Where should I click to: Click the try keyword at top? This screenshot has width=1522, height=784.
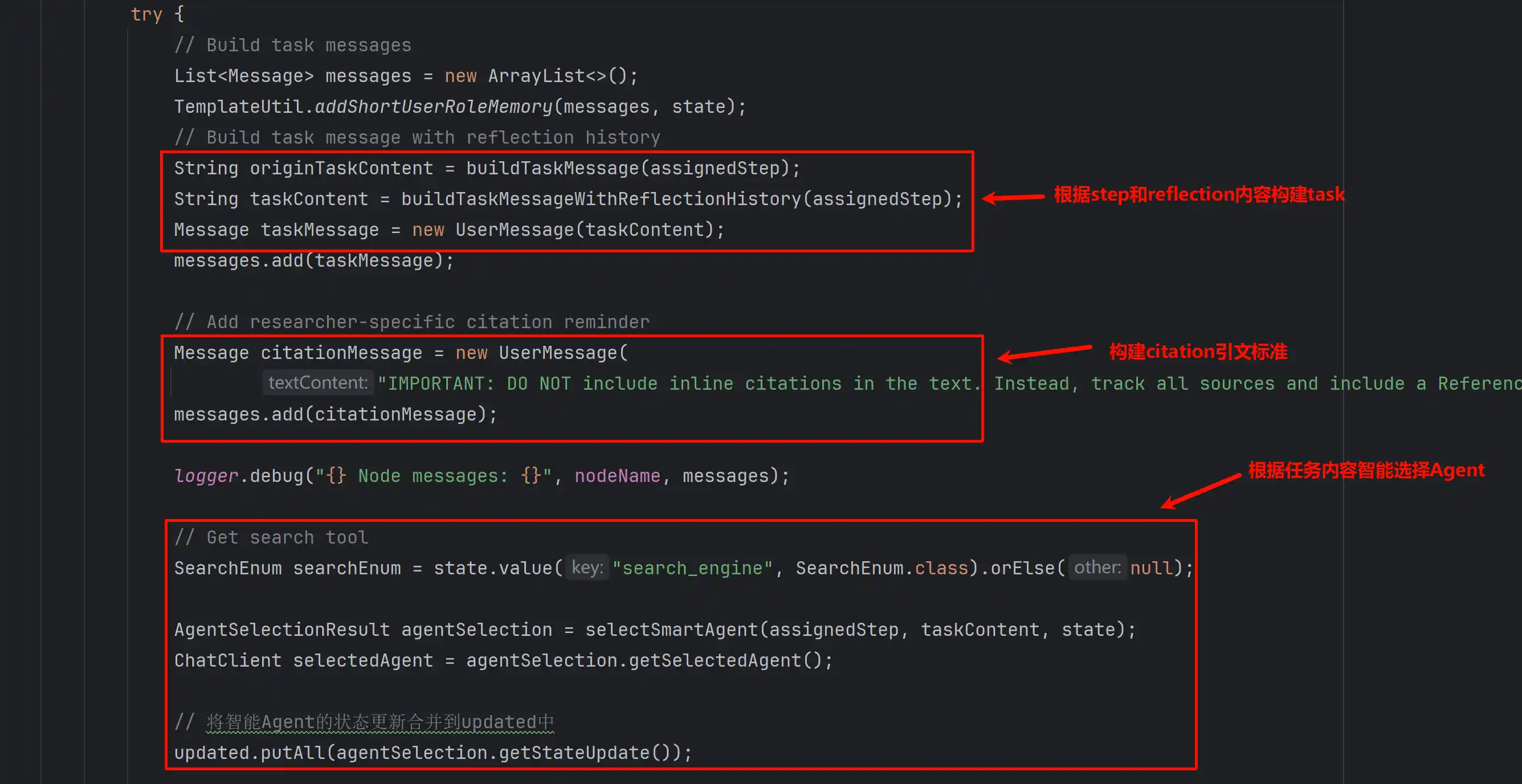(146, 14)
